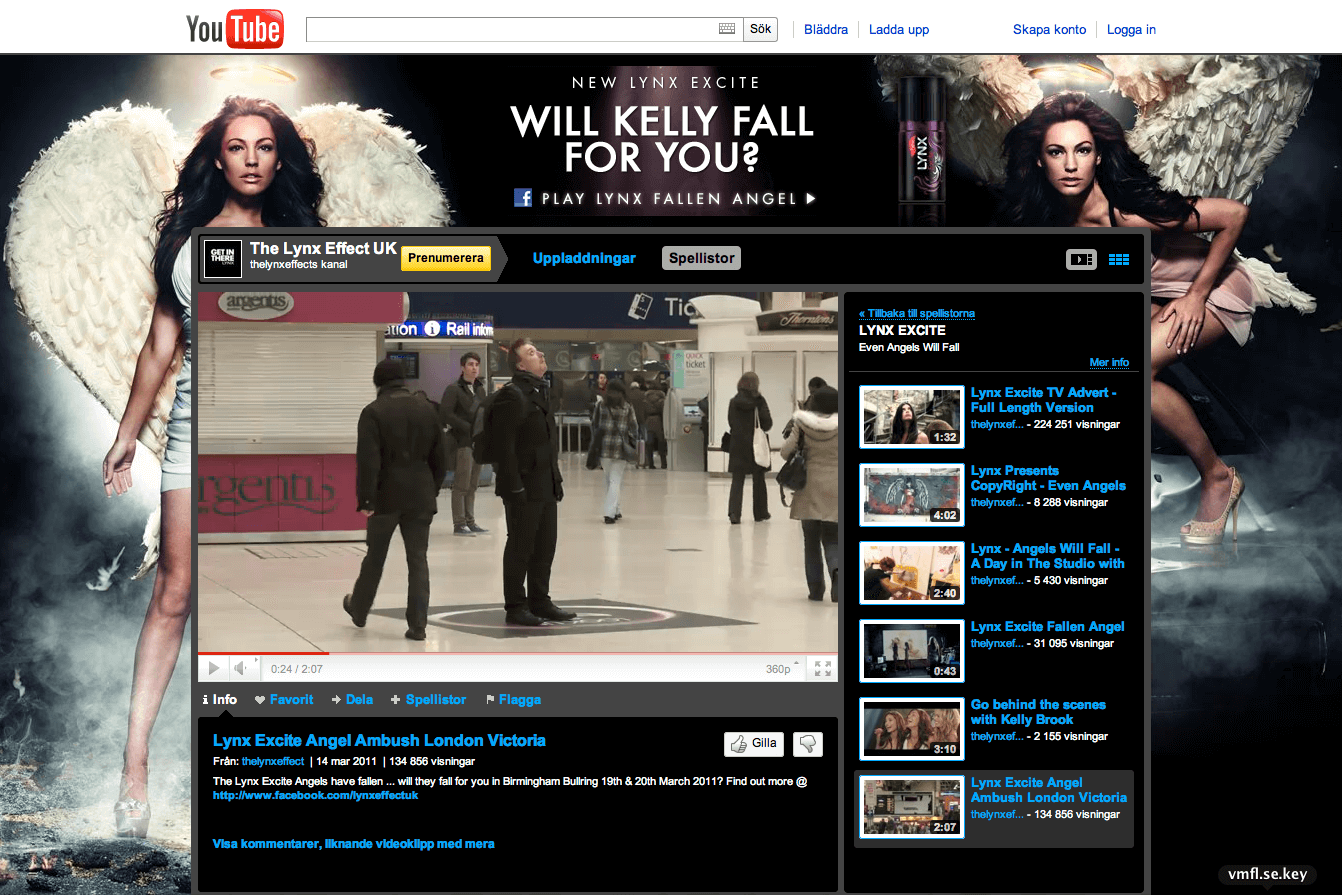Open the Lynx Excite TV Advert thumbnail

point(912,417)
